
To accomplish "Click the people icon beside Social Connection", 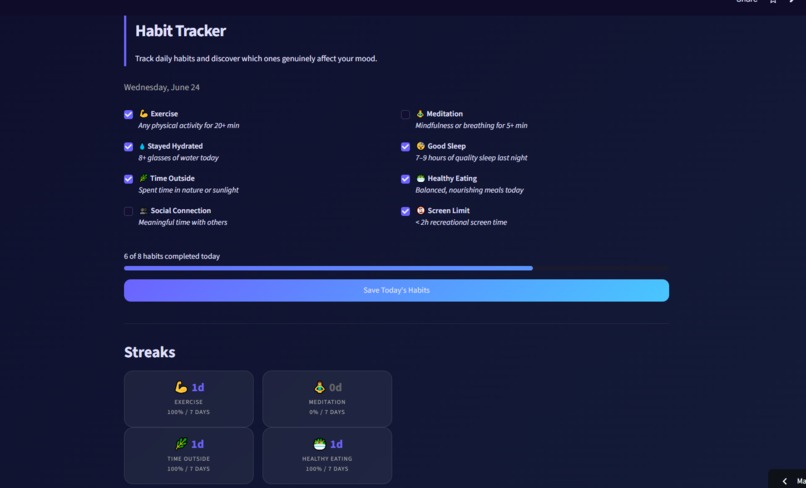I will pyautogui.click(x=143, y=211).
